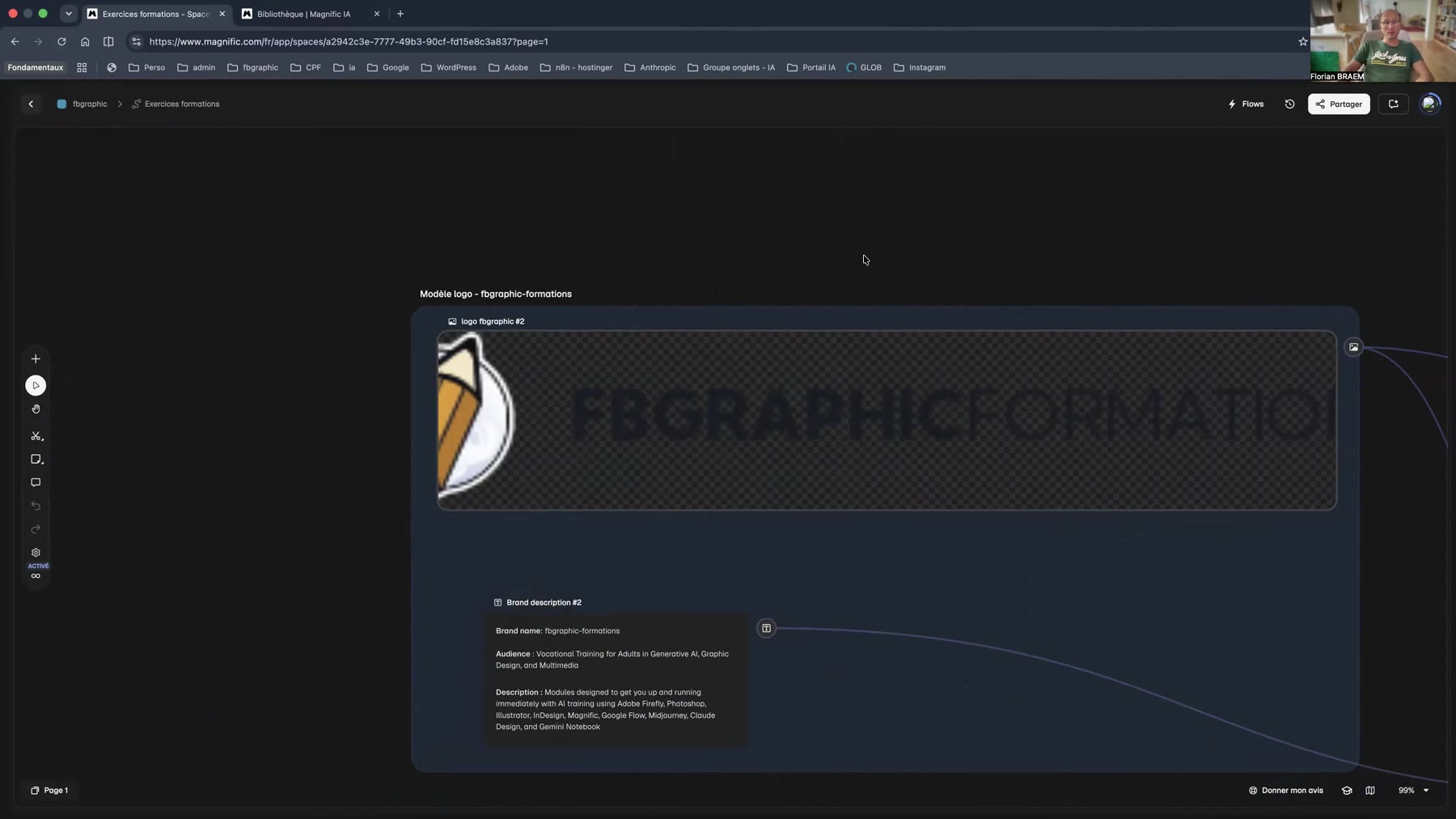Open the Google bookmarks folder
Image resolution: width=1456 pixels, height=819 pixels.
click(x=387, y=67)
